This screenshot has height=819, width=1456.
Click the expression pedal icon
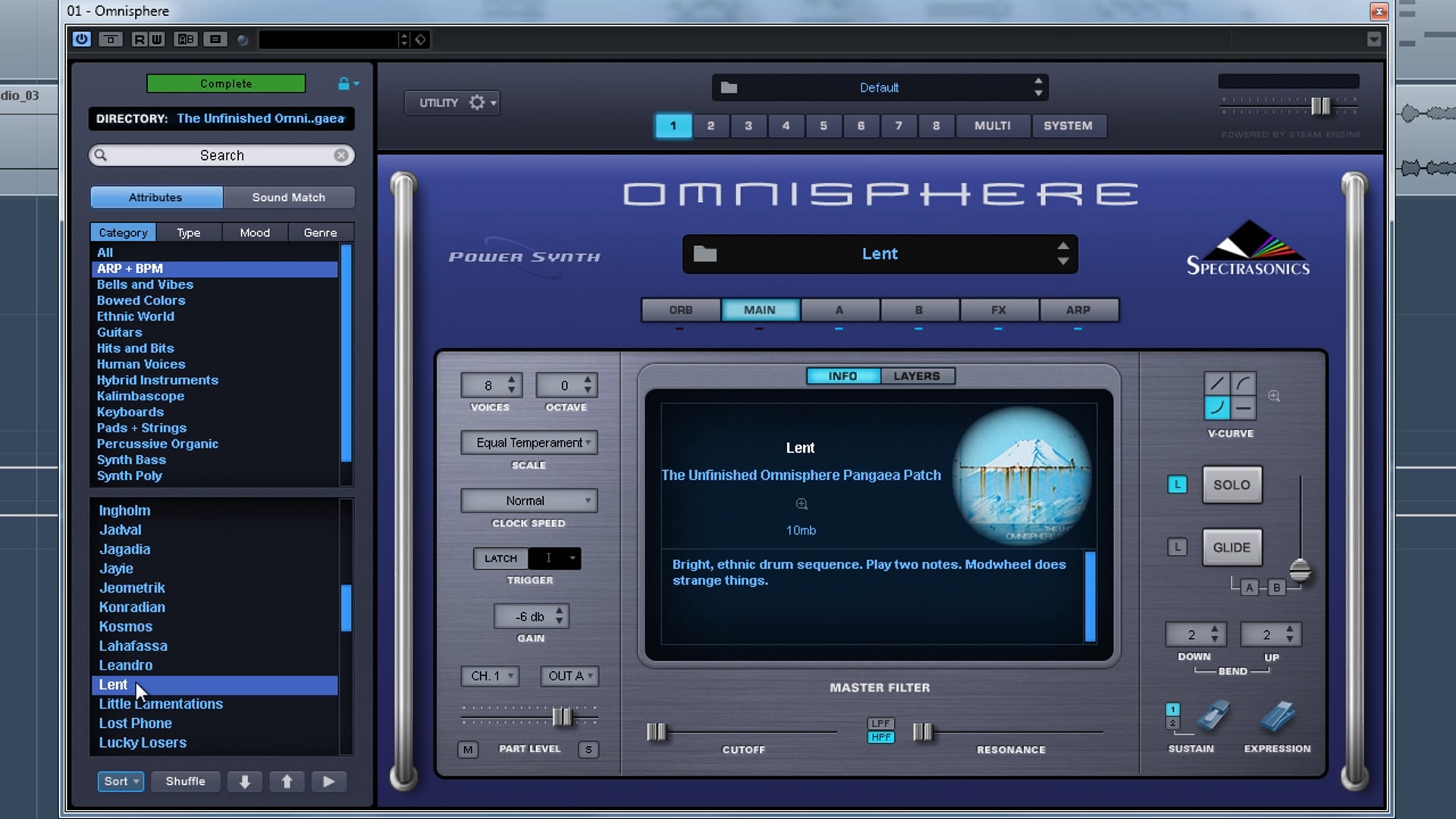click(1278, 716)
